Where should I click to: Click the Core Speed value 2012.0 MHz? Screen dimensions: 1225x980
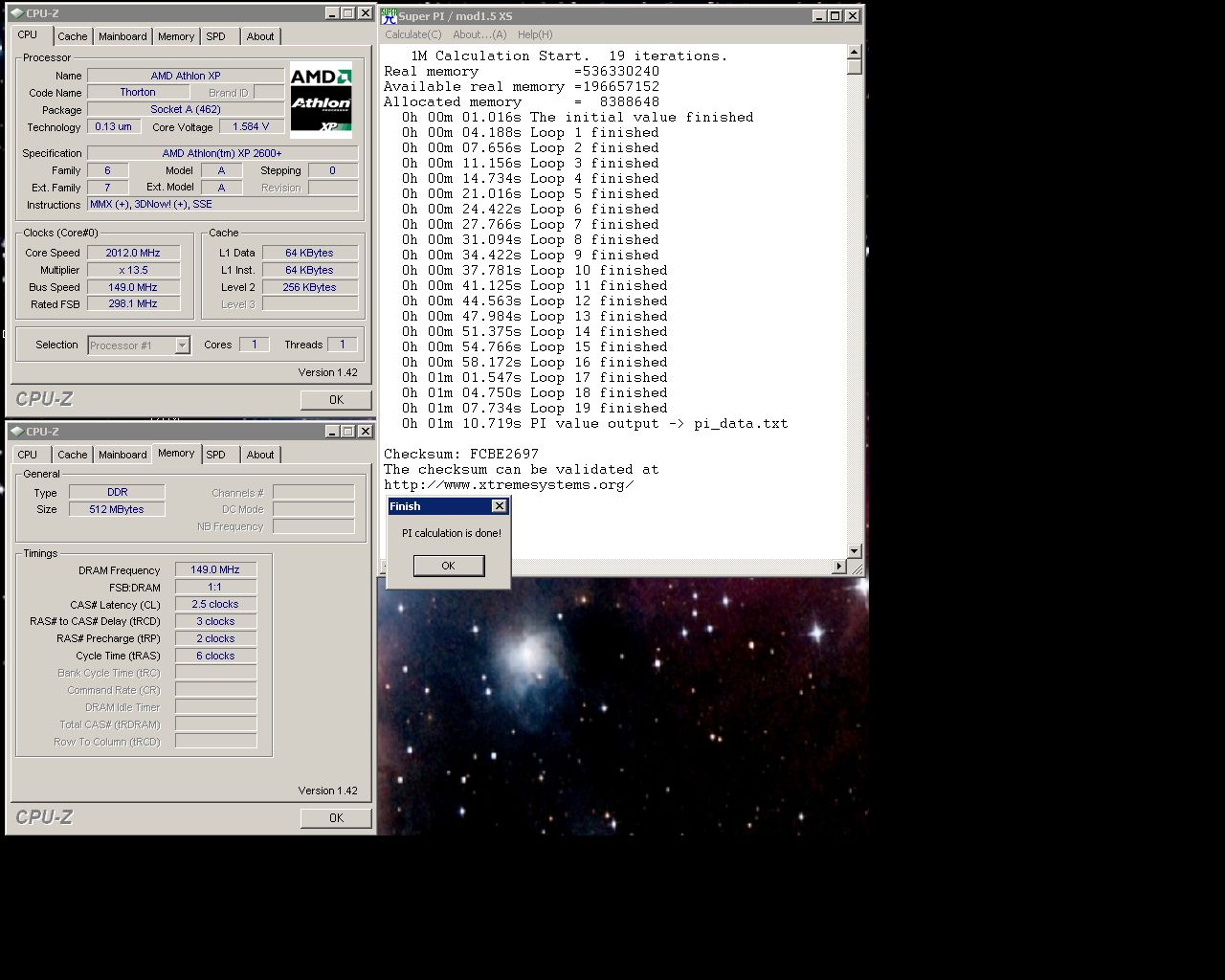point(133,253)
